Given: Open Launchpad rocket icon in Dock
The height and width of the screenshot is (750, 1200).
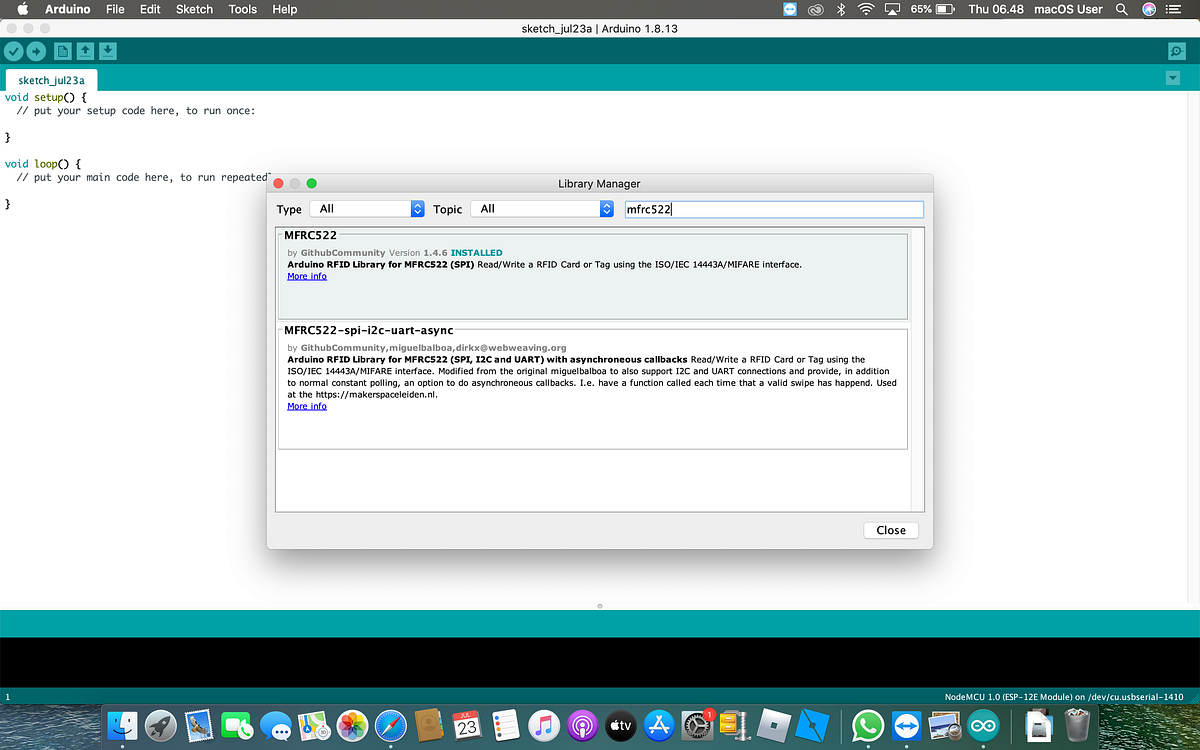Looking at the screenshot, I should click(160, 726).
